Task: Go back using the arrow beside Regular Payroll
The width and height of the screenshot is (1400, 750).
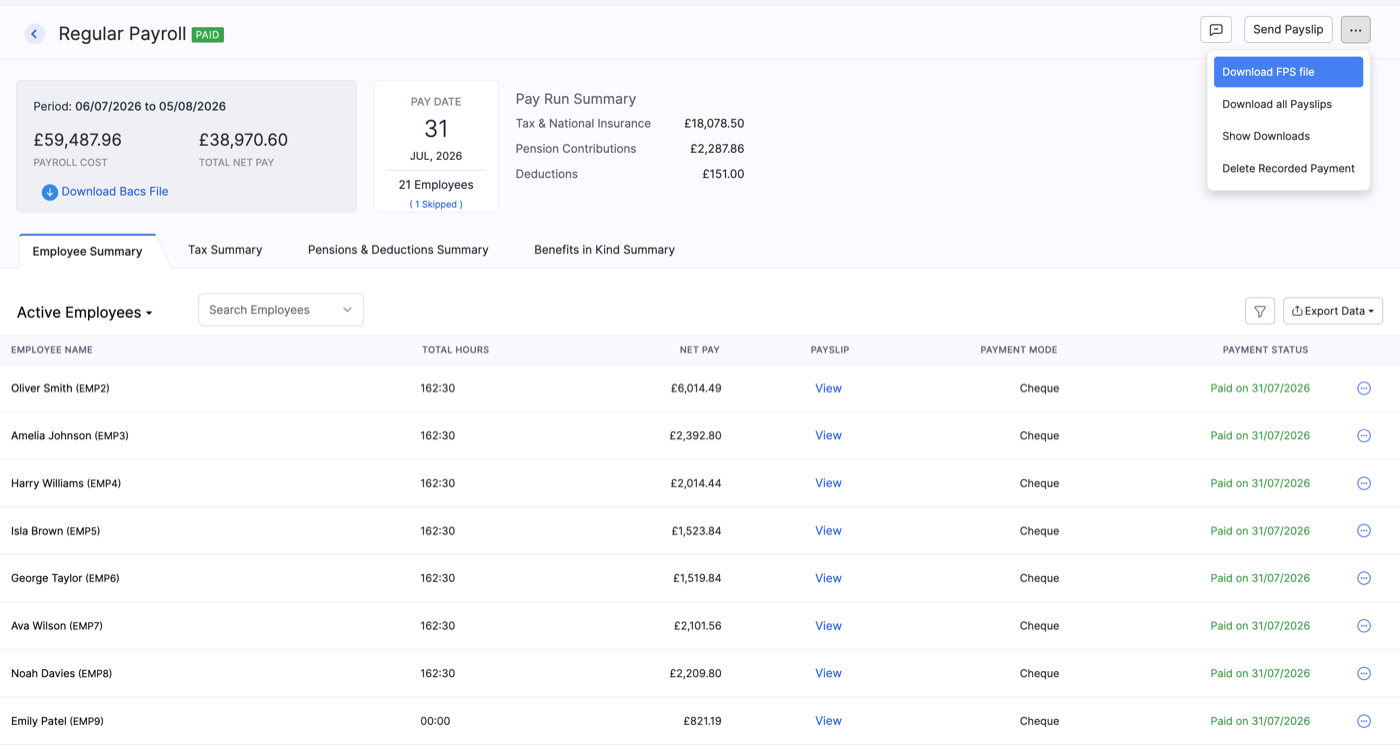Action: [34, 34]
